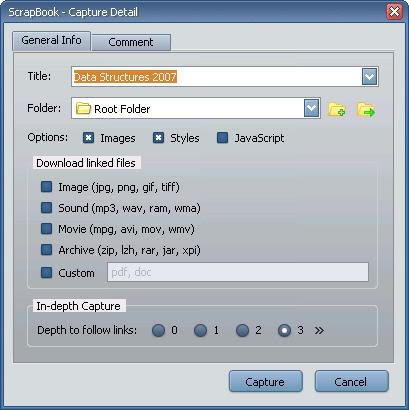409x410 pixels.
Task: Click the folder icon with green arrow
Action: point(366,110)
